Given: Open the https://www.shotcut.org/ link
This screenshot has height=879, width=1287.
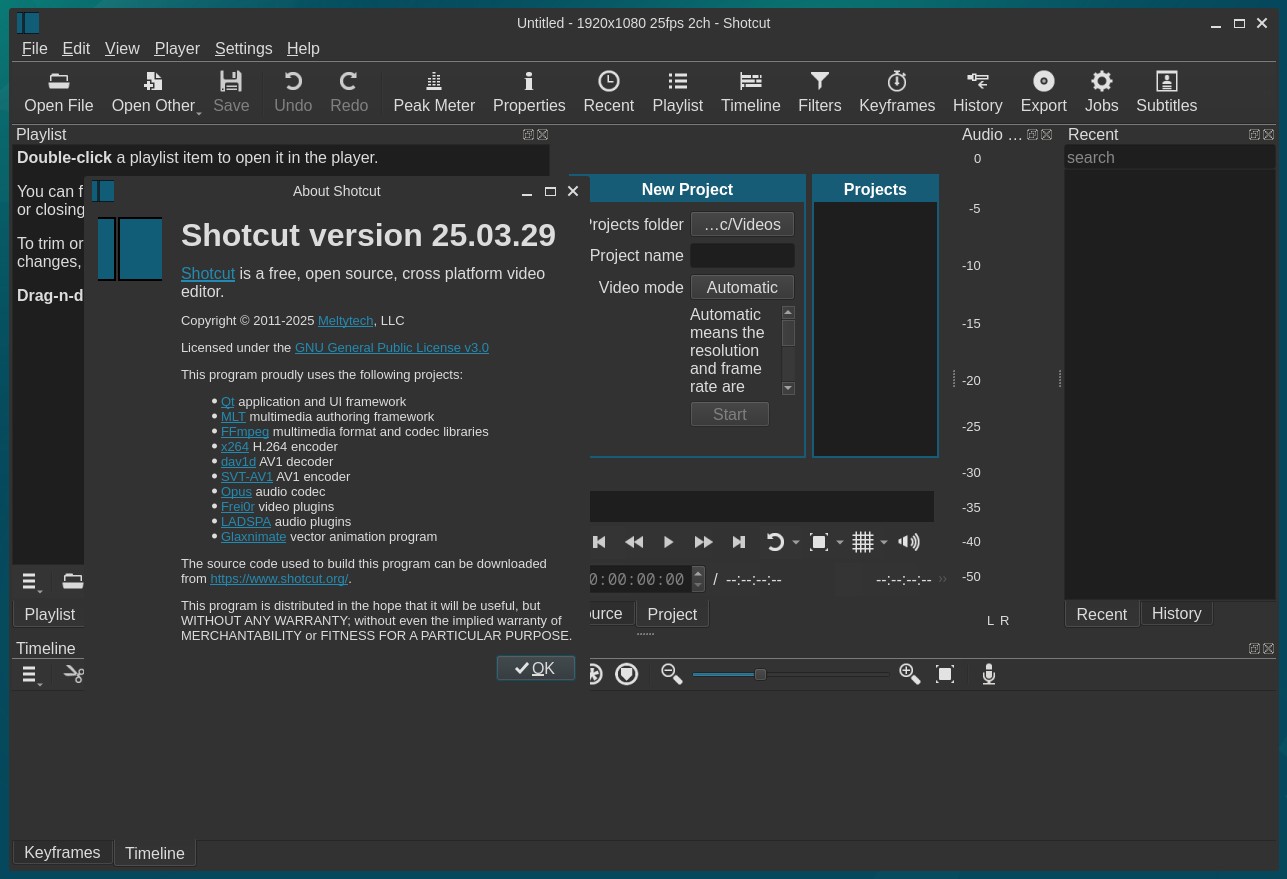Looking at the screenshot, I should click(x=279, y=578).
